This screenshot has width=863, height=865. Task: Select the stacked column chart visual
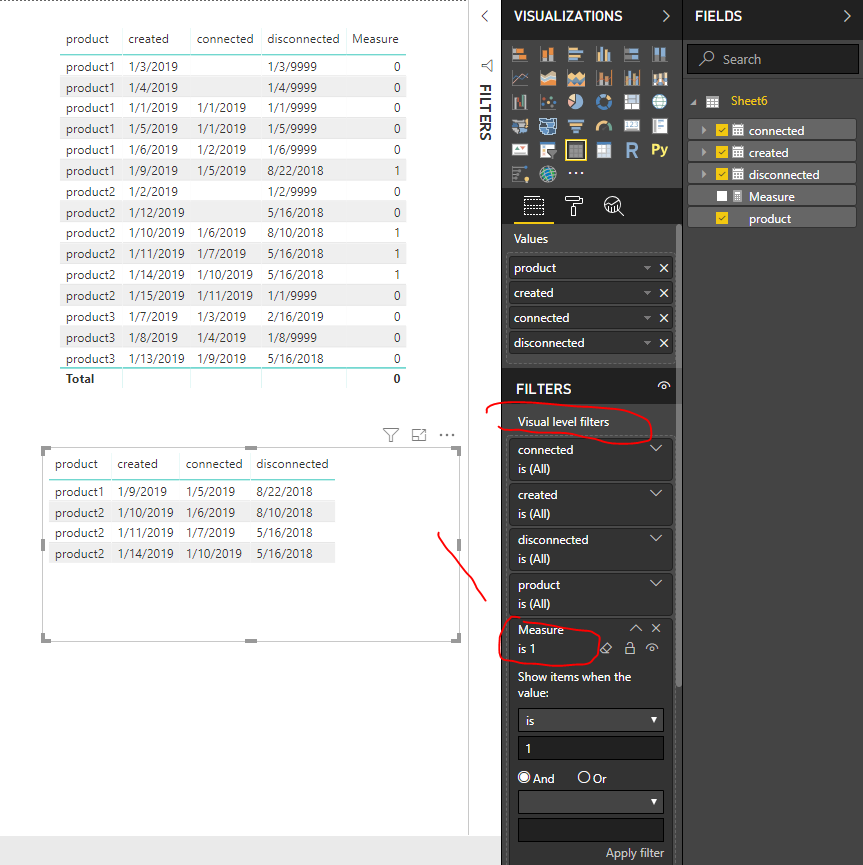[548, 54]
